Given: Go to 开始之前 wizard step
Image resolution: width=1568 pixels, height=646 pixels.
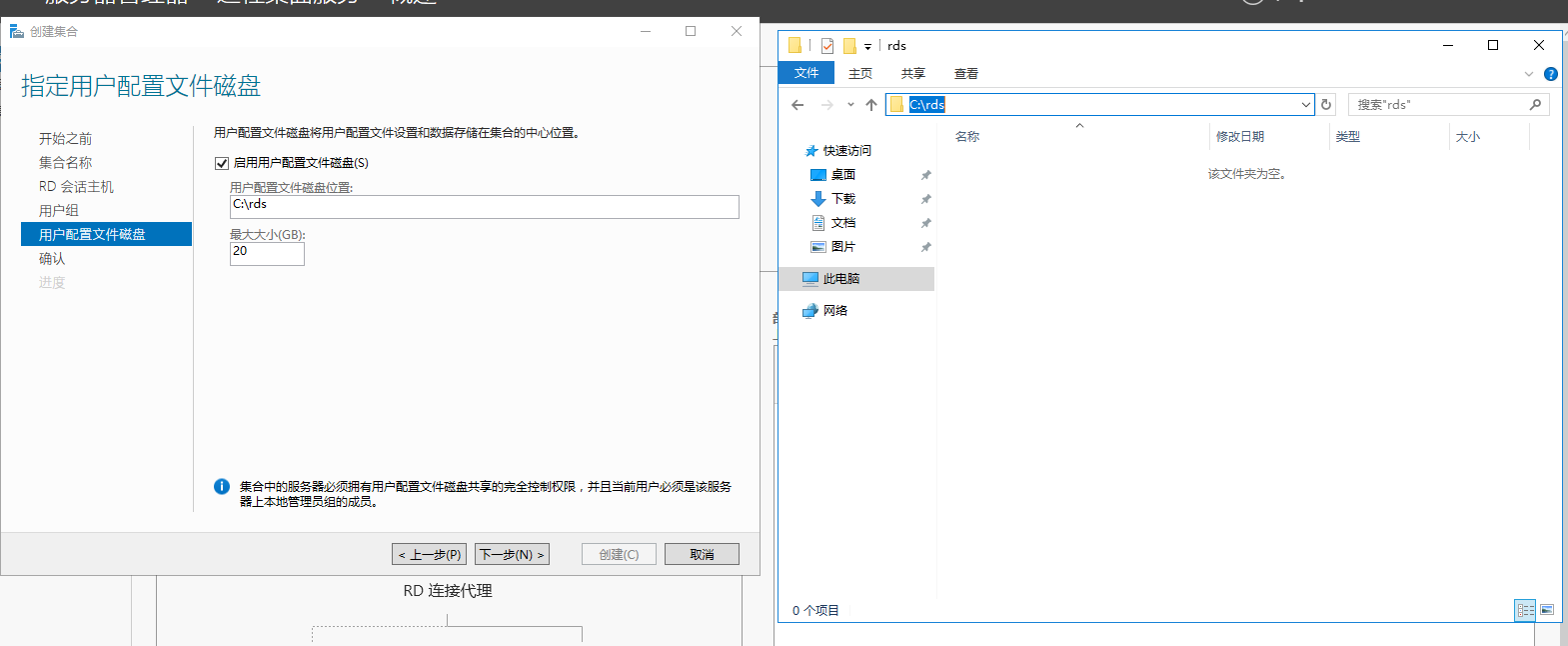Looking at the screenshot, I should 65,138.
